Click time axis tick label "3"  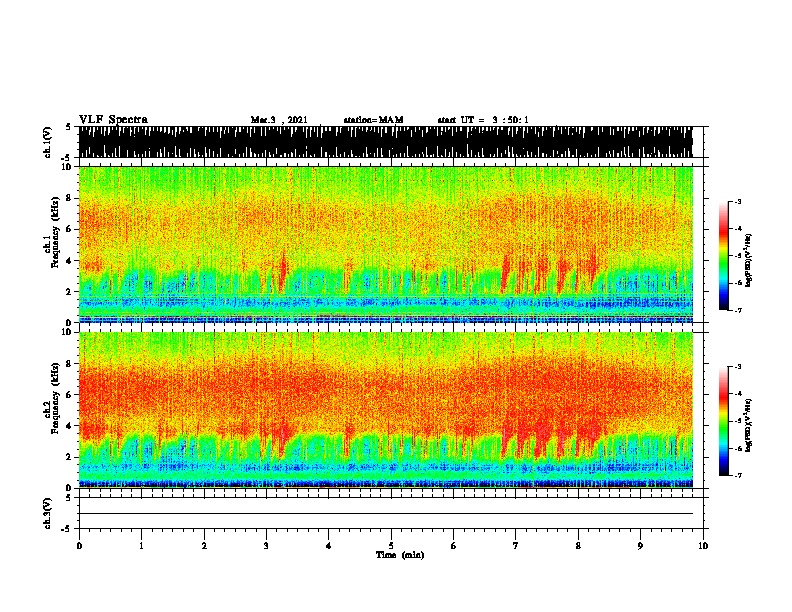266,546
